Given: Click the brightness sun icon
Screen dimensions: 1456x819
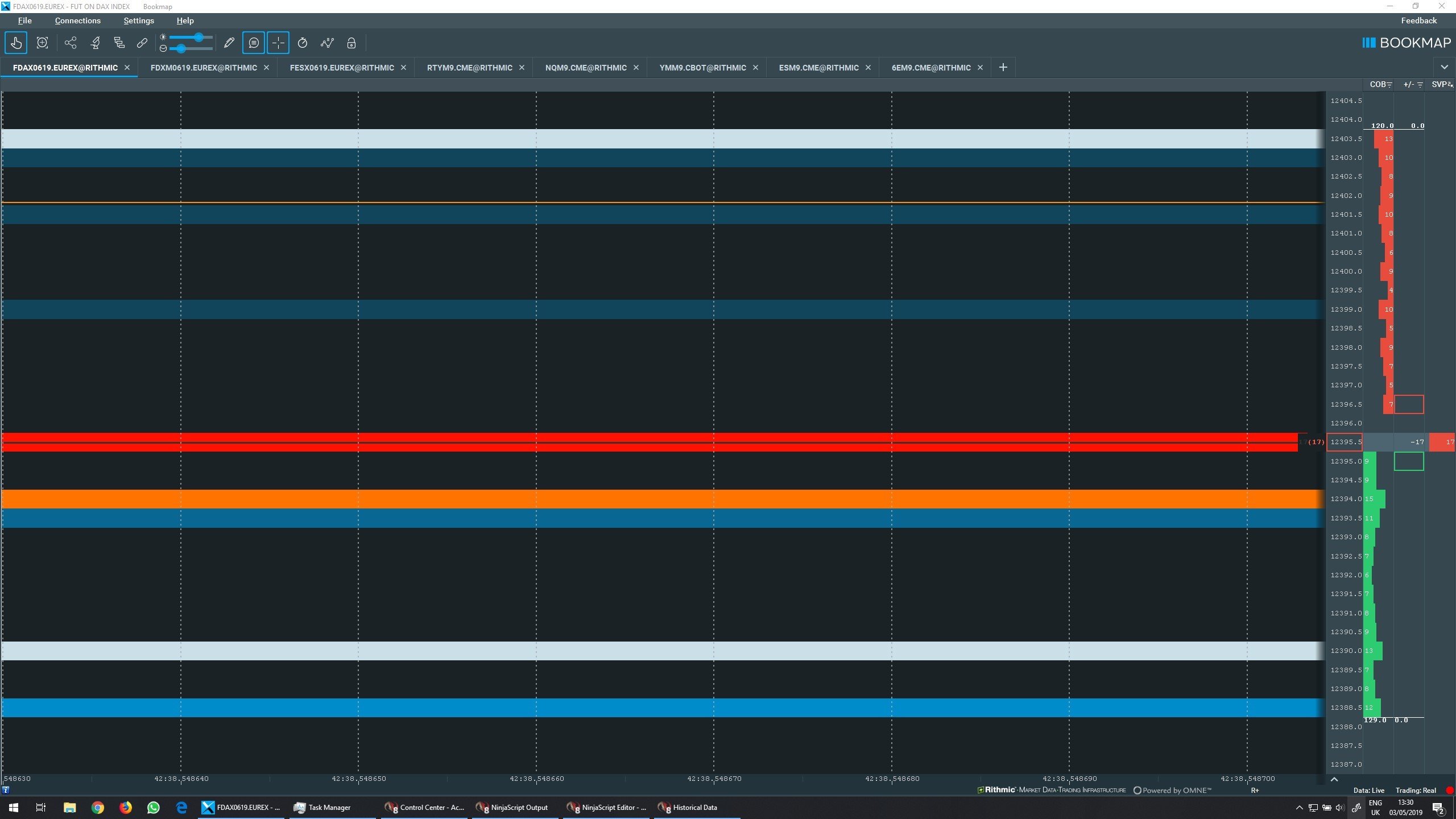Looking at the screenshot, I should pyautogui.click(x=163, y=37).
